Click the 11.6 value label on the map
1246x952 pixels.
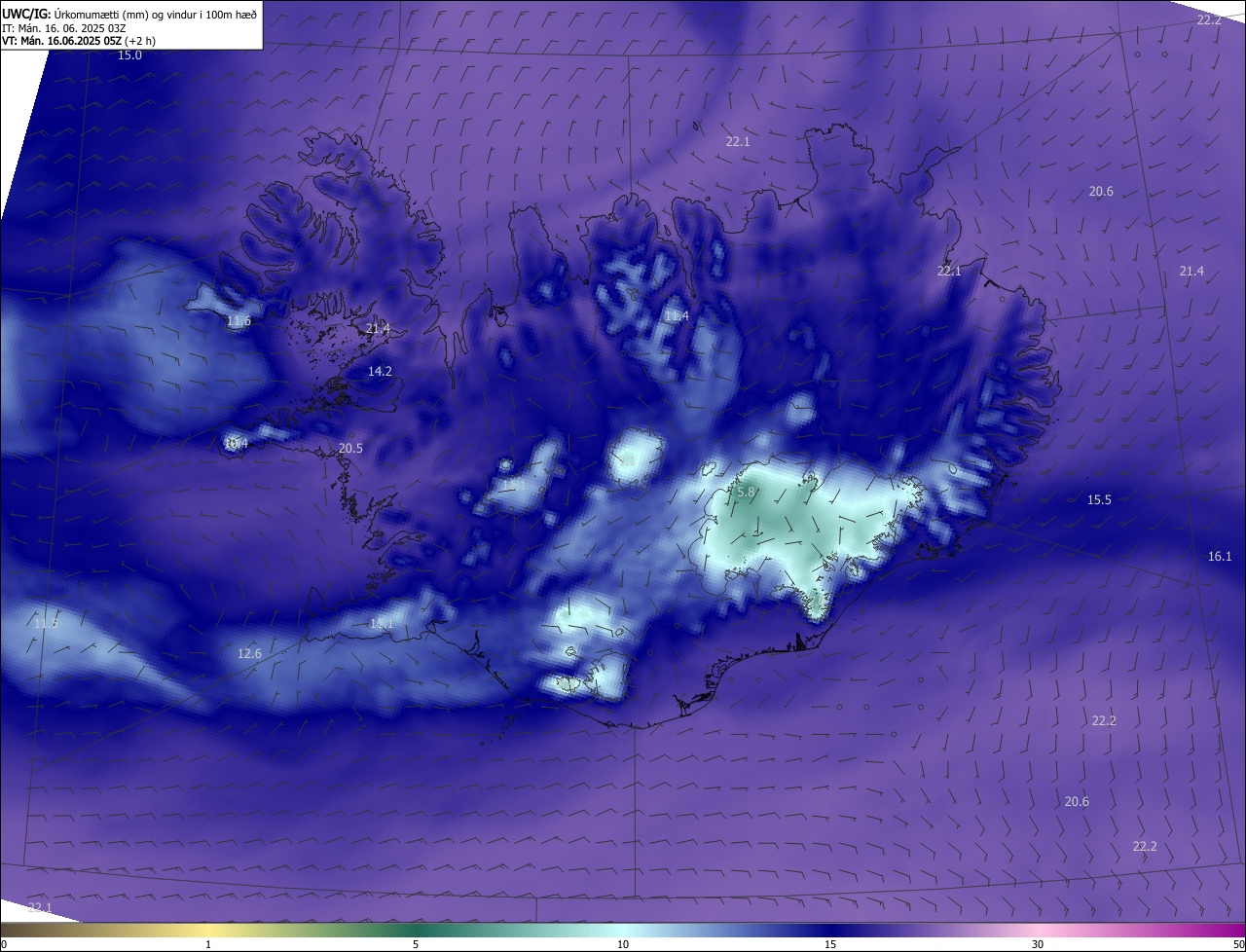point(238,321)
